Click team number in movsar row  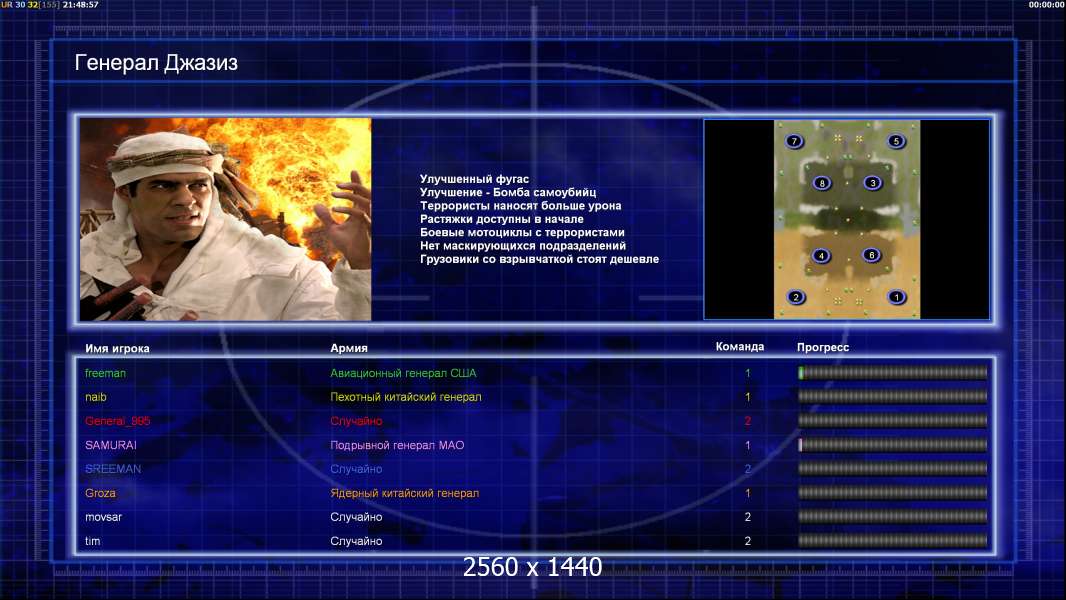[x=747, y=517]
